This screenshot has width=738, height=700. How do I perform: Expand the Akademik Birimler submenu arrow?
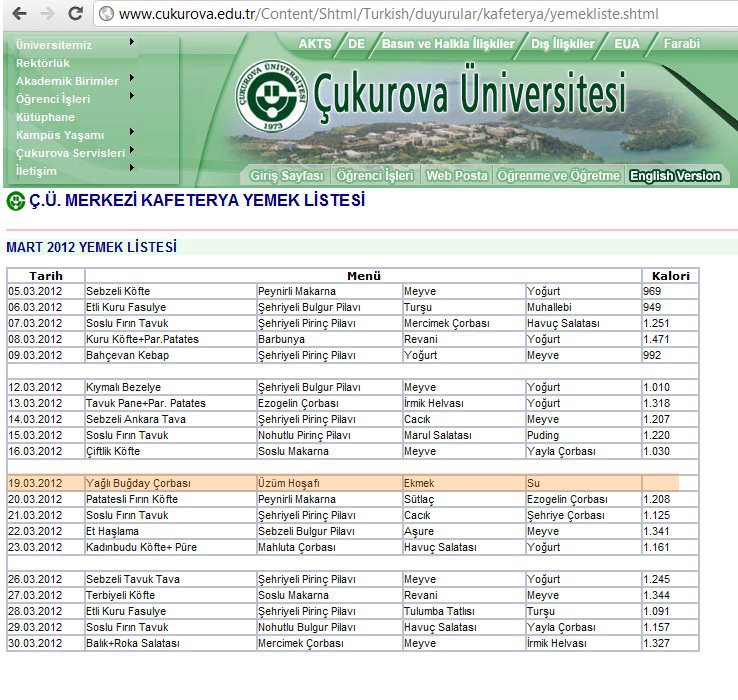[x=132, y=78]
